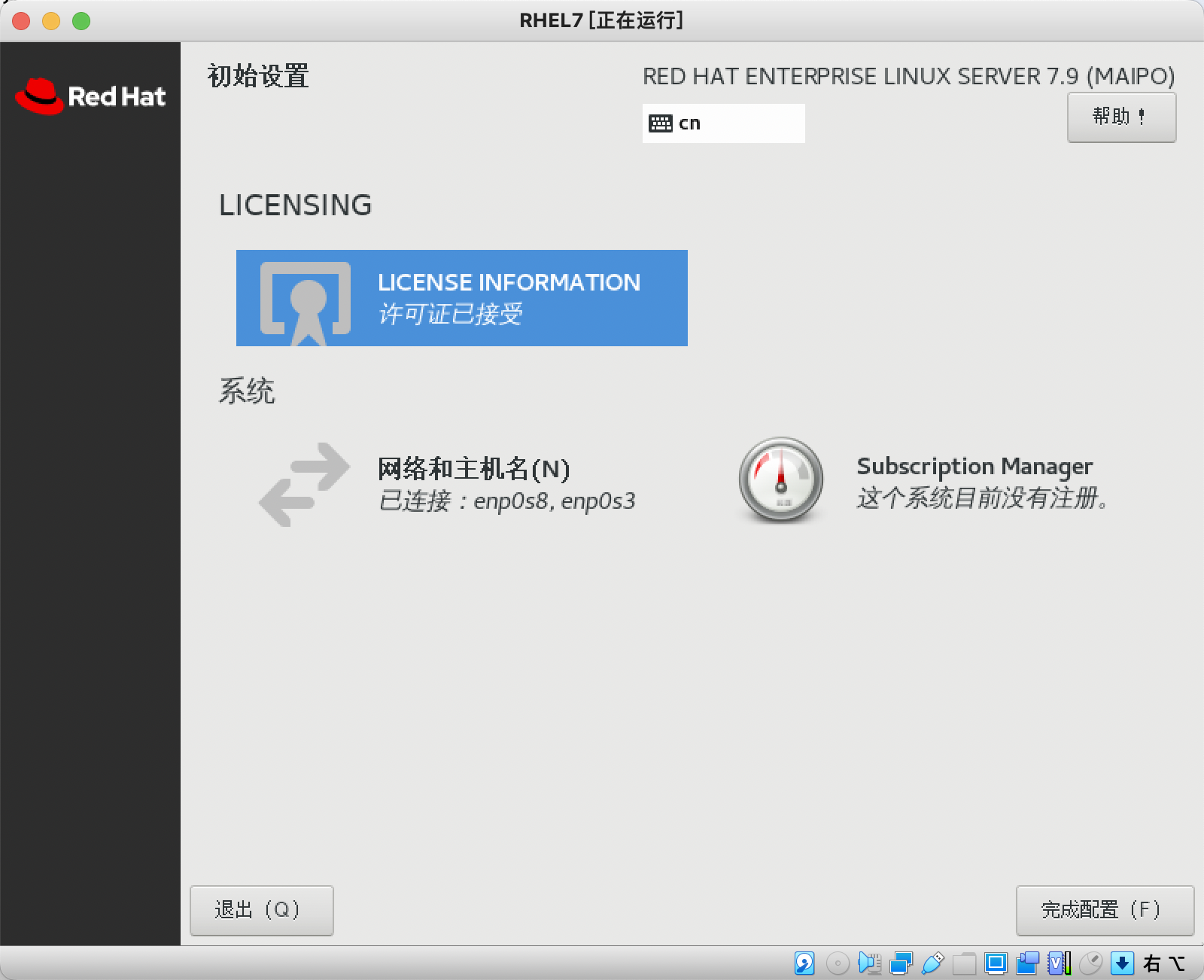
Task: Click VirtualBox USB devices status icon
Action: (x=932, y=963)
